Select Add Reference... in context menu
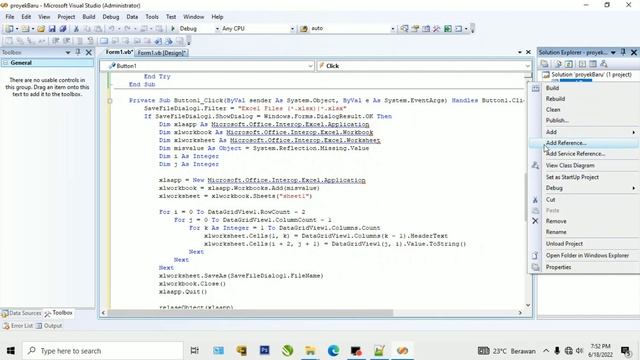640x360 pixels. tap(584, 143)
